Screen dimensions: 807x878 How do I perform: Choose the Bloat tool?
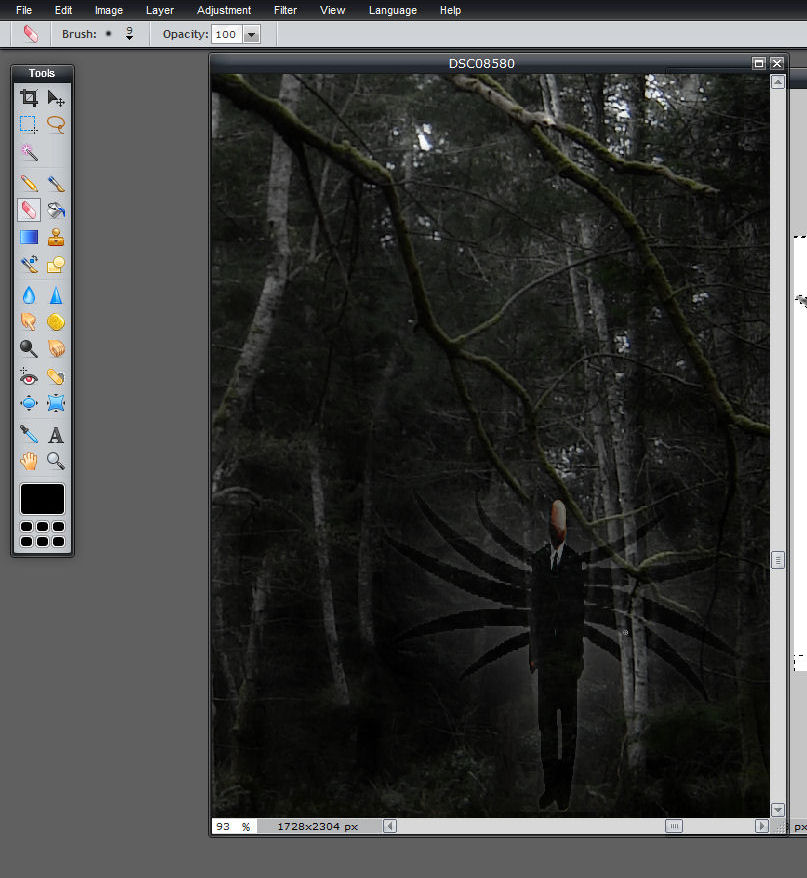(29, 403)
